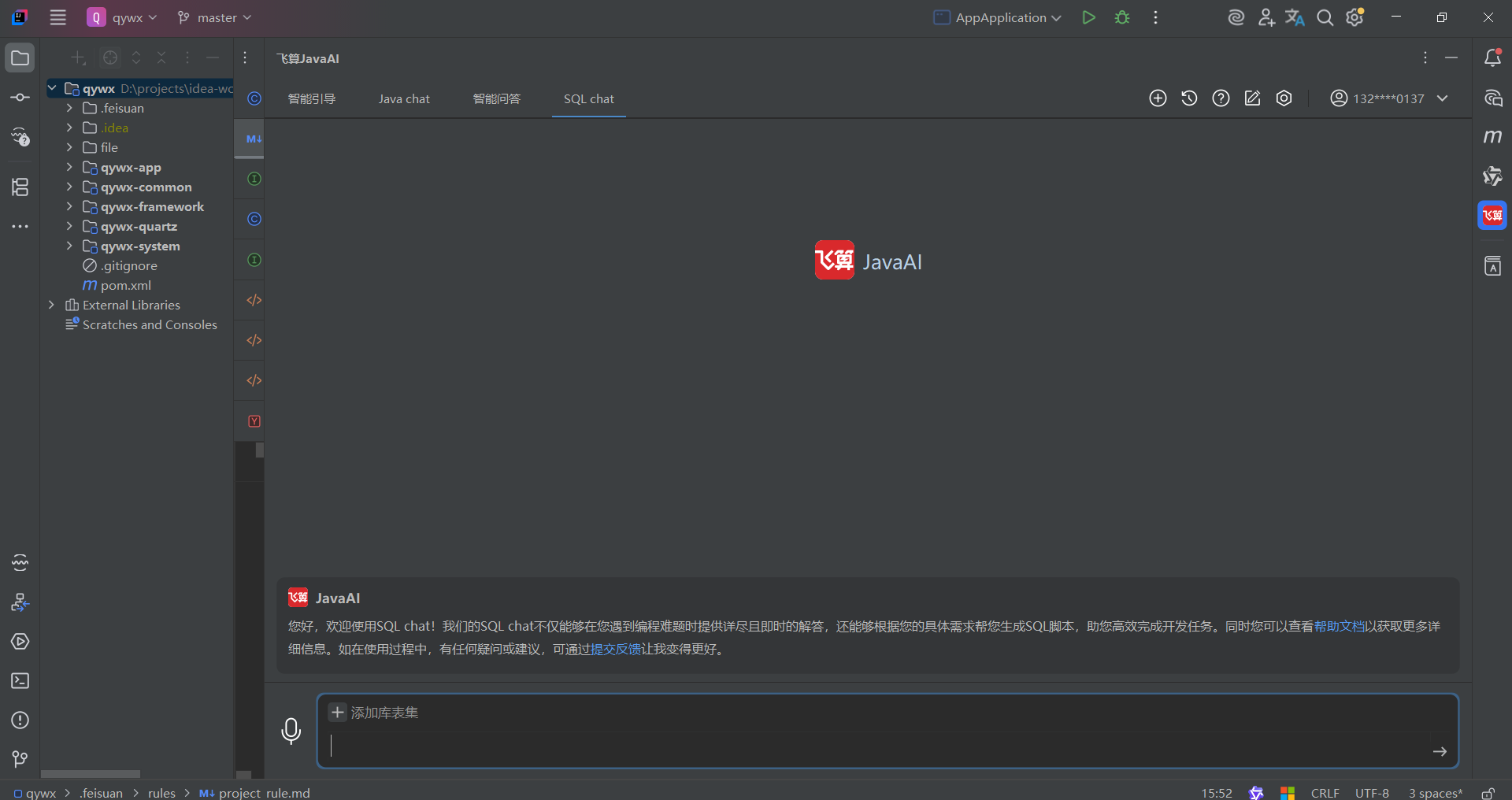Expand the .idea folder
The height and width of the screenshot is (800, 1512).
point(69,128)
